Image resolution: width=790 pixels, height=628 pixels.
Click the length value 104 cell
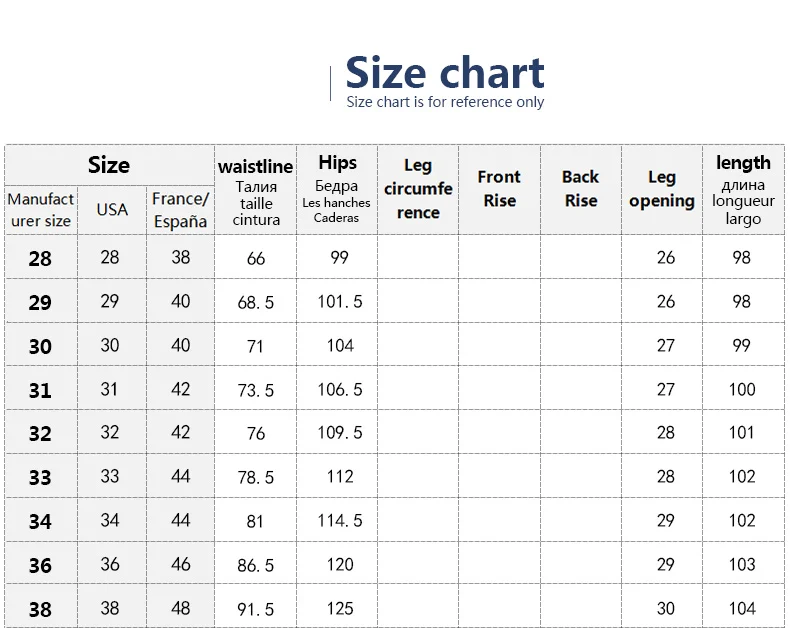coord(742,609)
